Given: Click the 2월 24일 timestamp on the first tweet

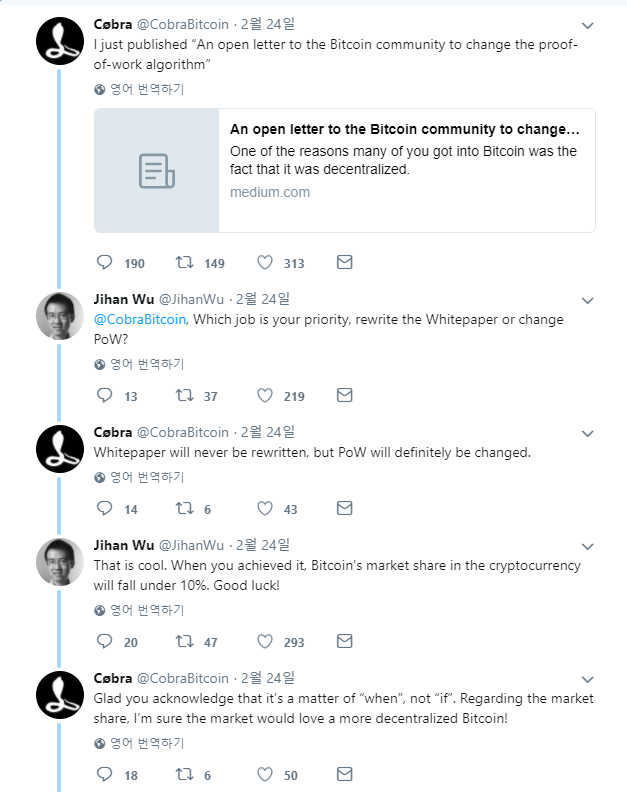Looking at the screenshot, I should pos(266,24).
